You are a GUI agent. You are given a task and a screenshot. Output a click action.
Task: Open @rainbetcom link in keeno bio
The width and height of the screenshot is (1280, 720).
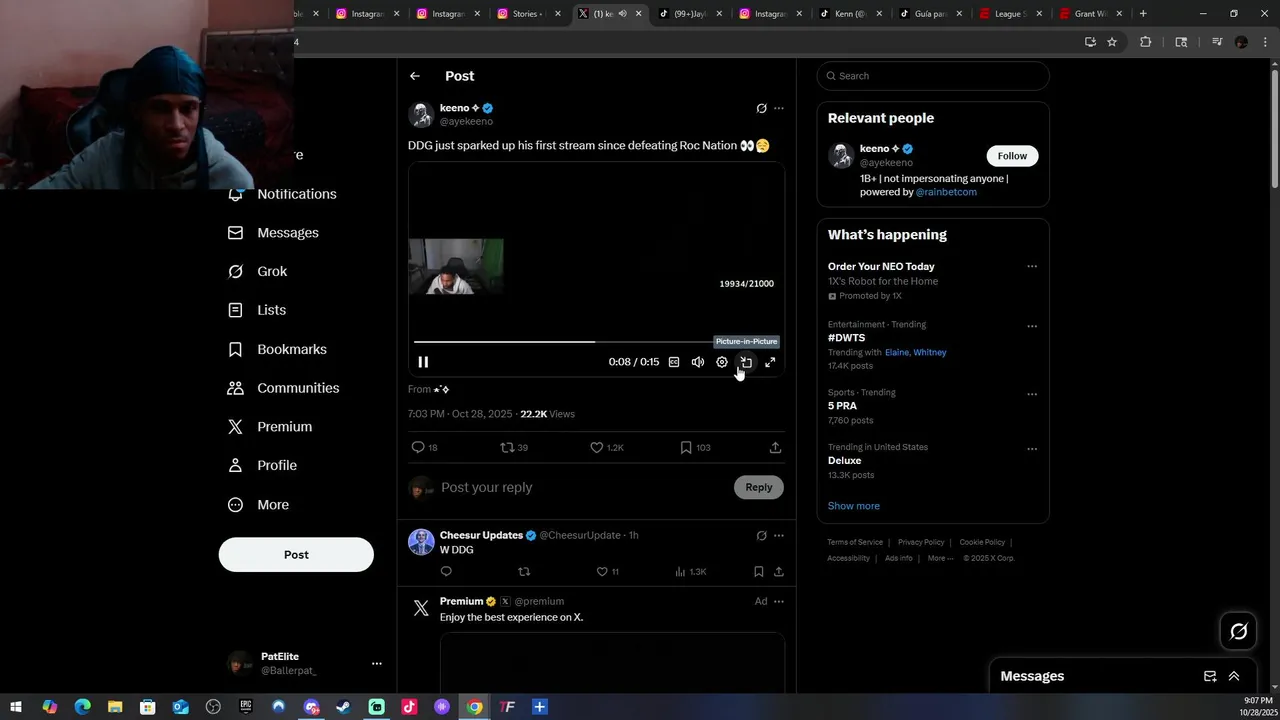[946, 192]
